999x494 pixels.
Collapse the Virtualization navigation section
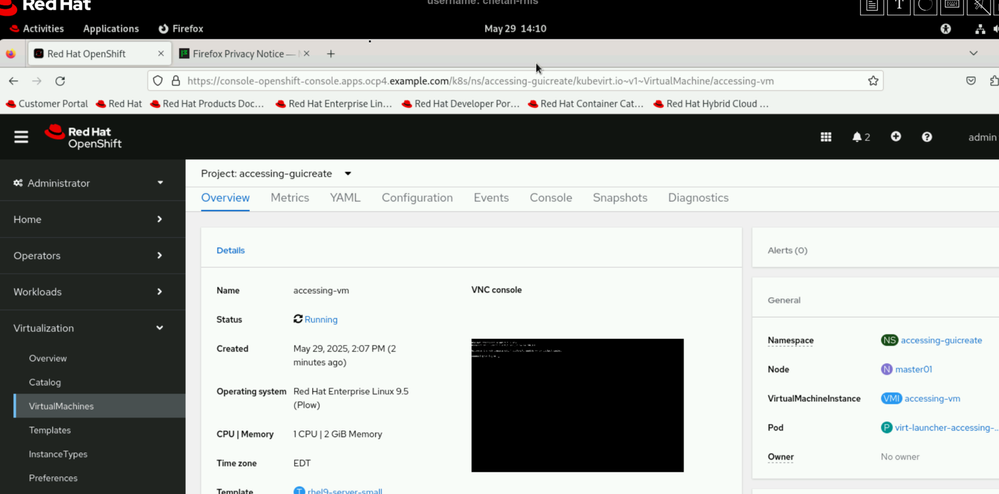90,328
